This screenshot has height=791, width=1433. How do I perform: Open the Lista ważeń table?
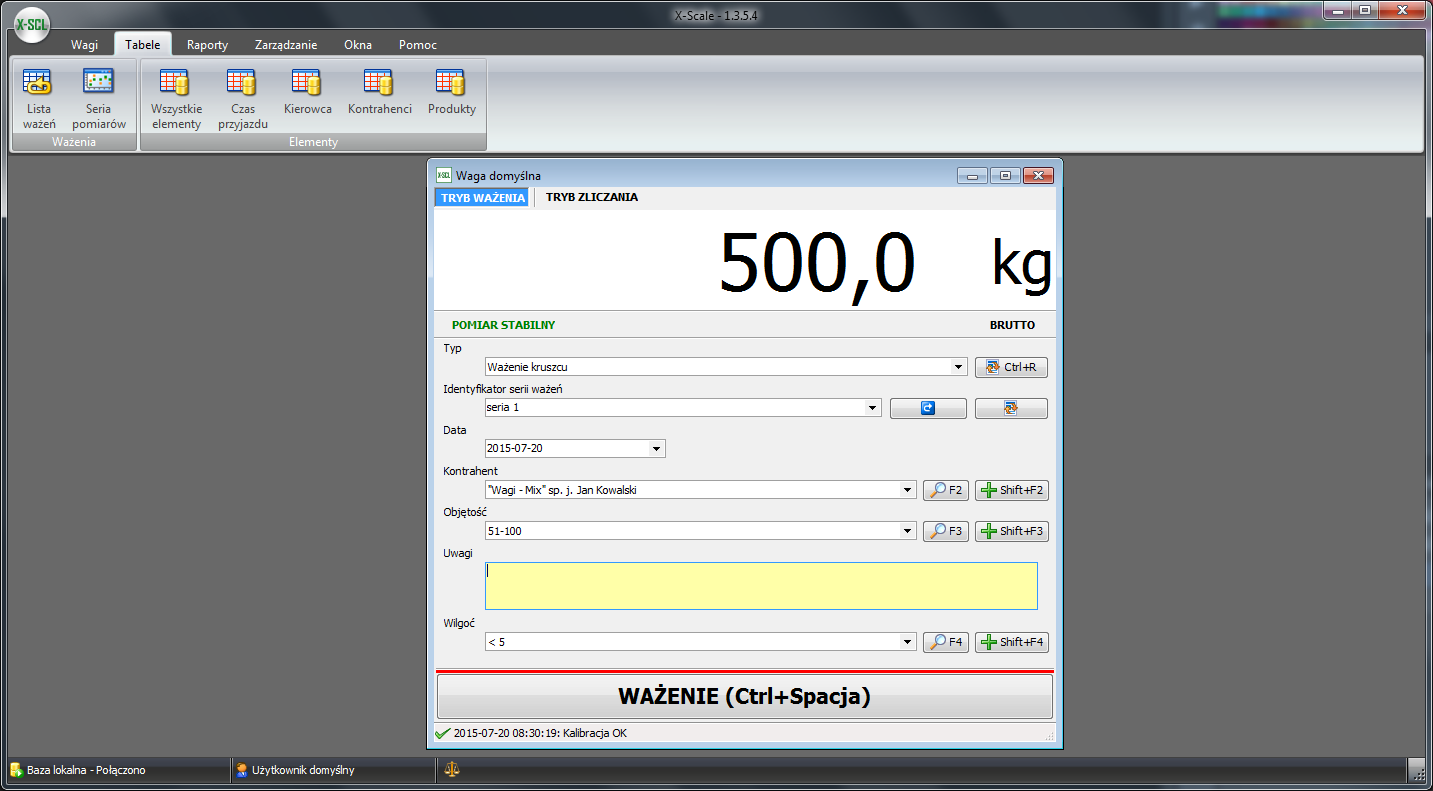[x=39, y=99]
